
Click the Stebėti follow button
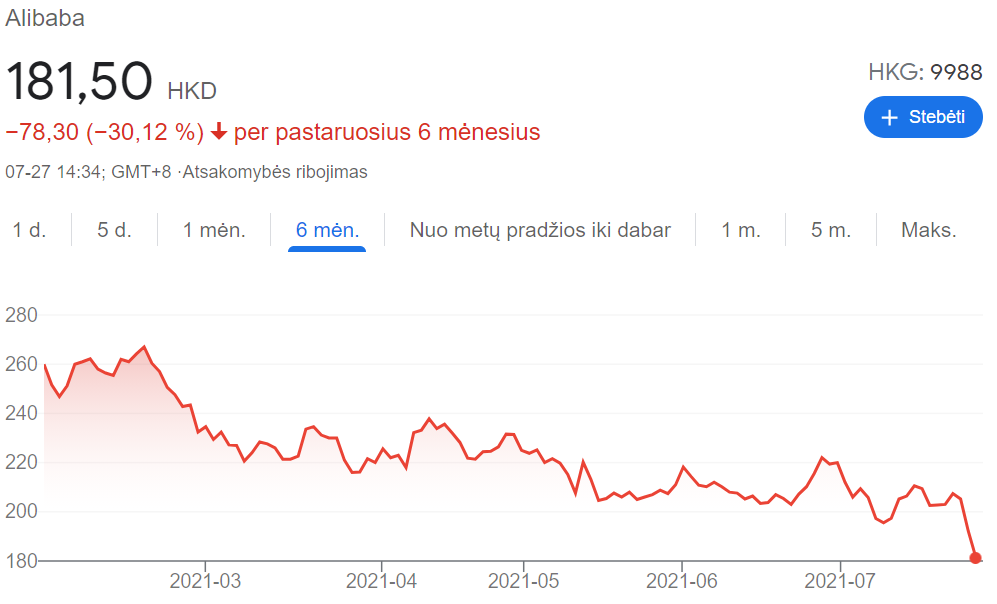pyautogui.click(x=923, y=117)
